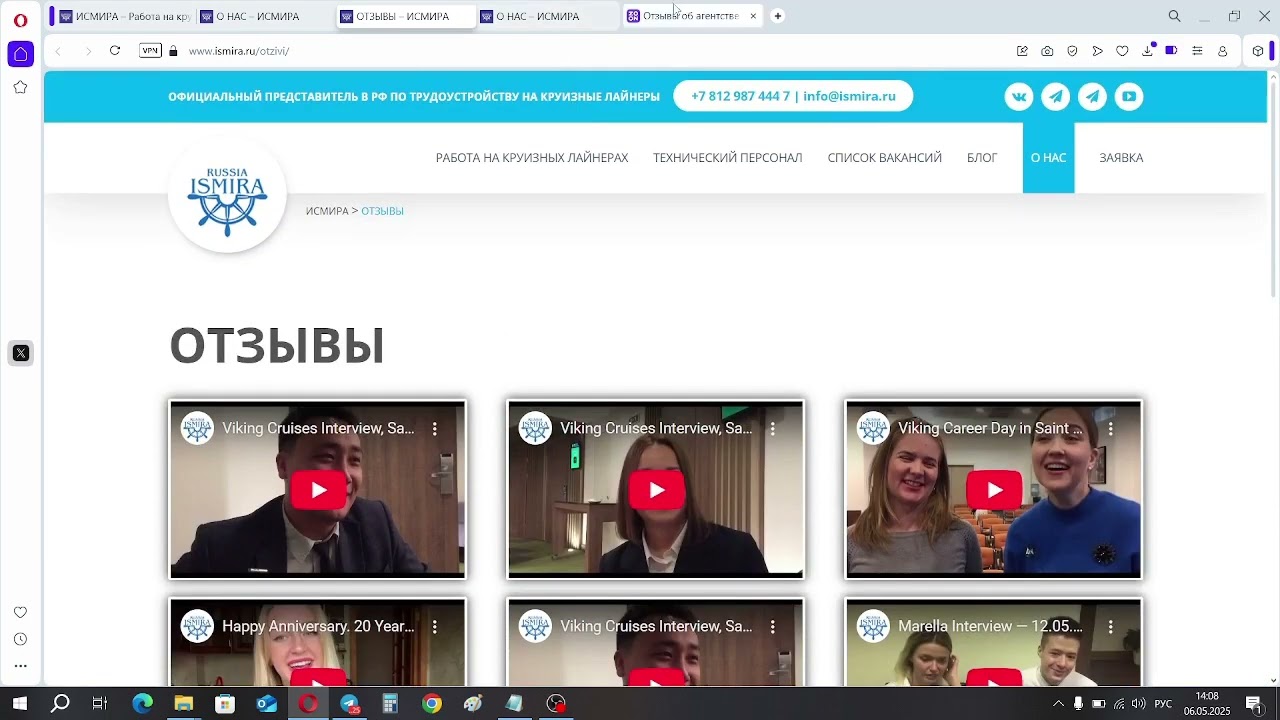Viewport: 1280px width, 720px height.
Task: Open the Windows Start menu
Action: coord(20,704)
